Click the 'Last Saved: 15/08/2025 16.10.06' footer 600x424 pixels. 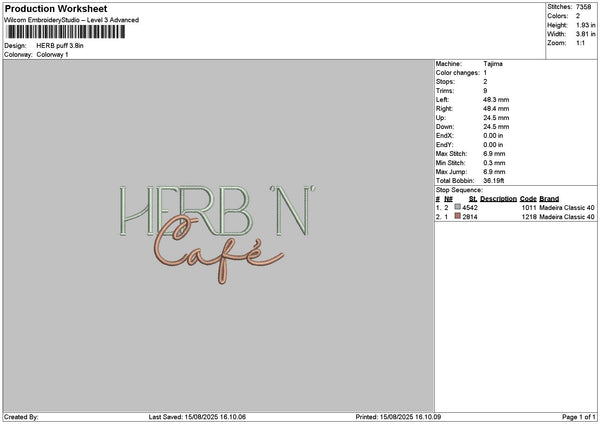197,417
